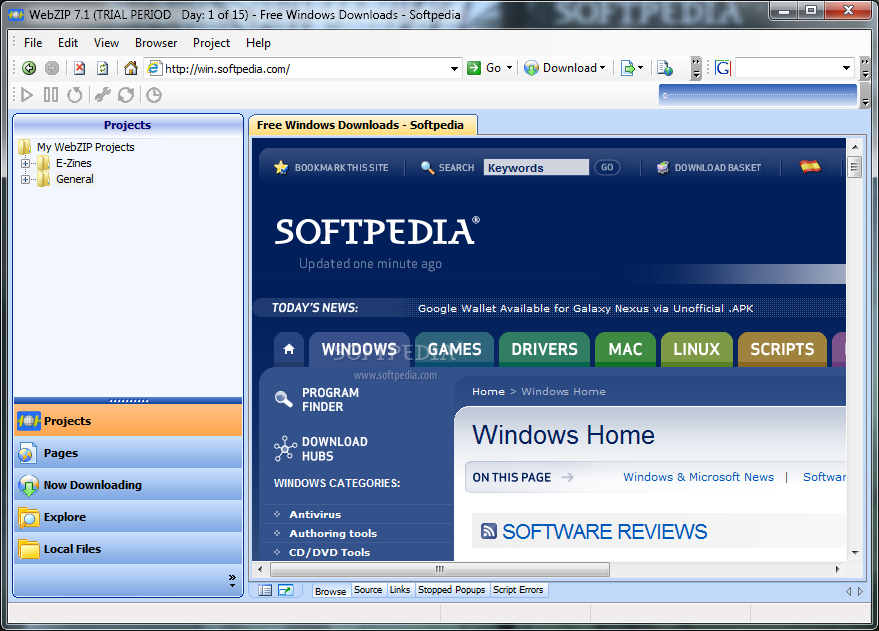The image size is (879, 631).
Task: Expand toolbar overflow chevron beside Google icon
Action: click(x=696, y=68)
